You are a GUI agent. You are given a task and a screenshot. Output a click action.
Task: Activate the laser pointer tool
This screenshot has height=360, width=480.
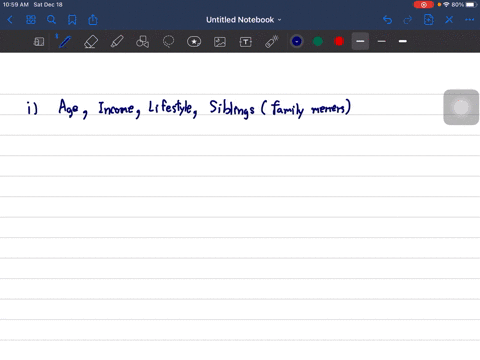(272, 42)
